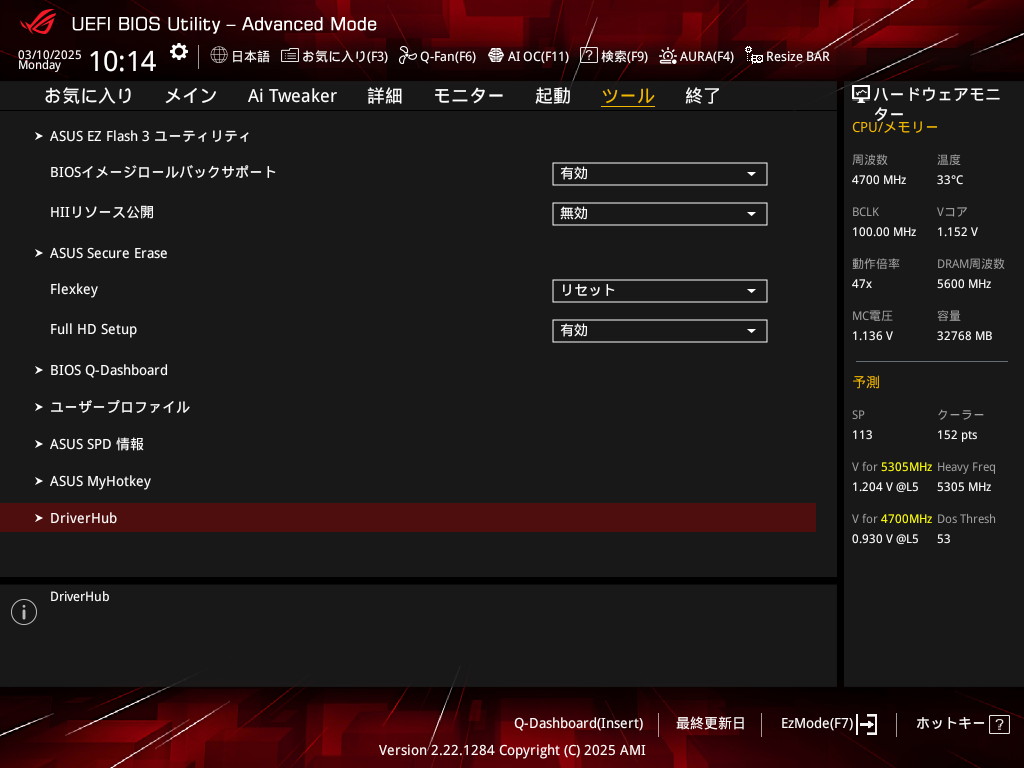Click the 1.152 V core voltage value
The height and width of the screenshot is (768, 1024).
[x=957, y=232]
